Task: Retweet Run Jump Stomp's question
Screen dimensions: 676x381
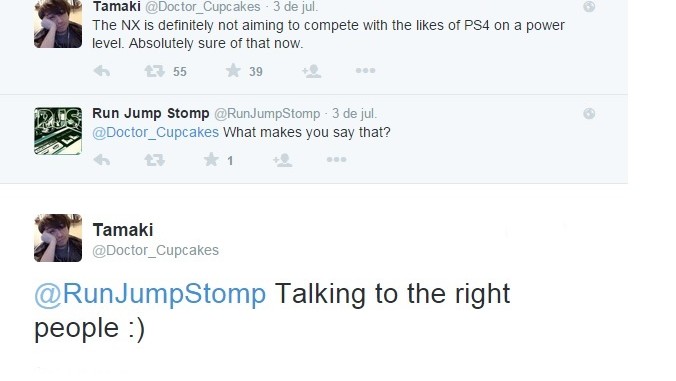Action: click(x=154, y=160)
